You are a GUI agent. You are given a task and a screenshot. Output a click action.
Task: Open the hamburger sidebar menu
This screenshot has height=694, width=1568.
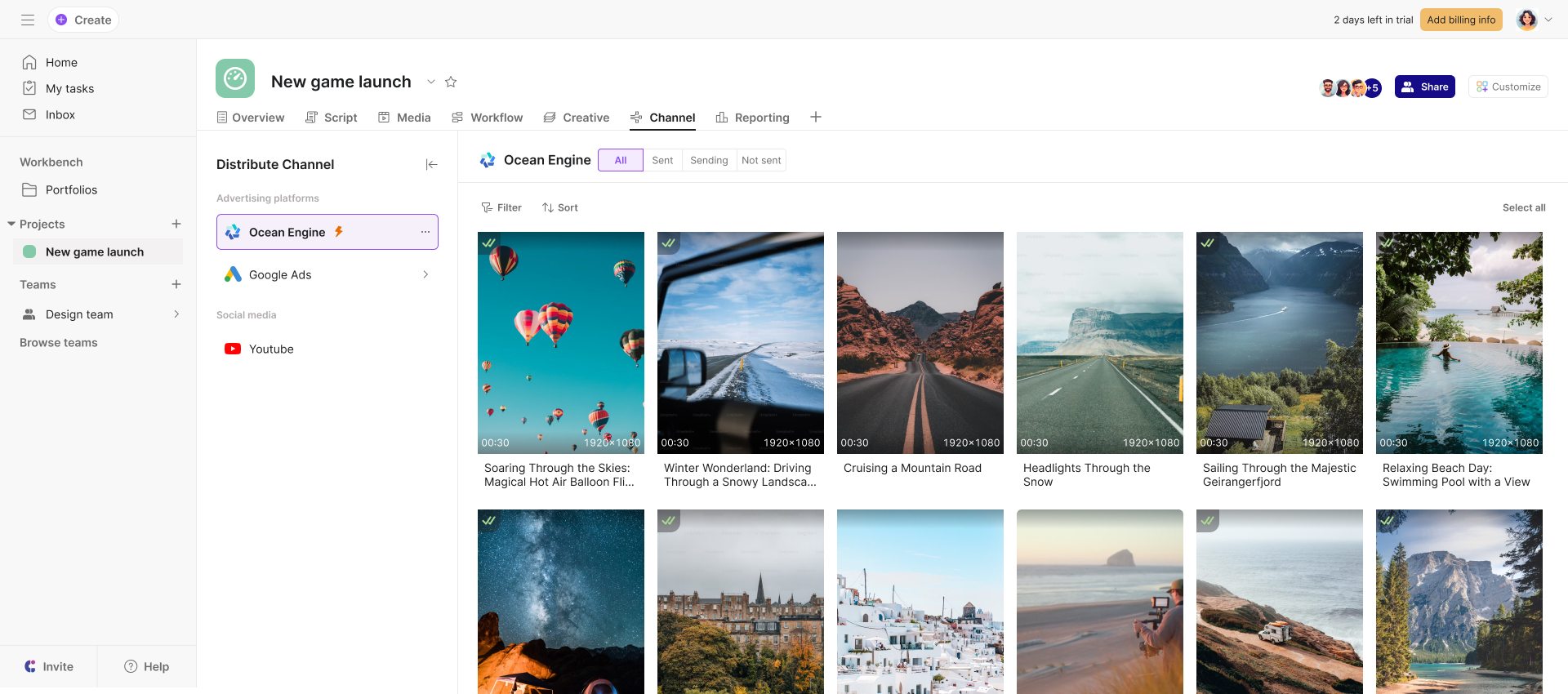(28, 20)
